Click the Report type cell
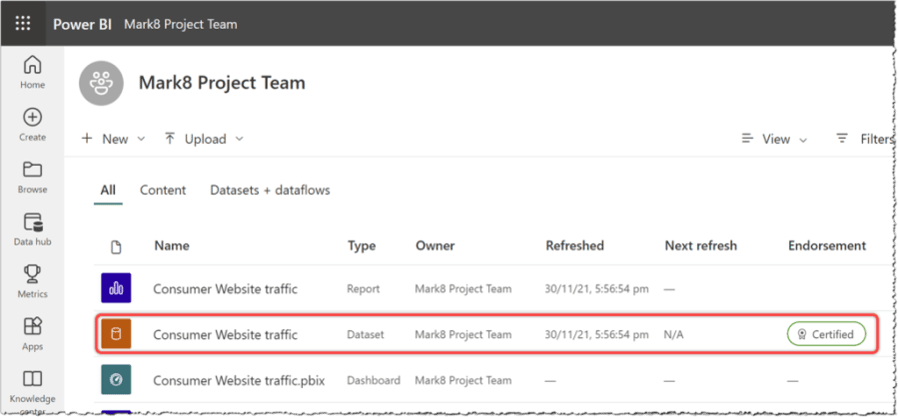The height and width of the screenshot is (417, 898). [363, 289]
